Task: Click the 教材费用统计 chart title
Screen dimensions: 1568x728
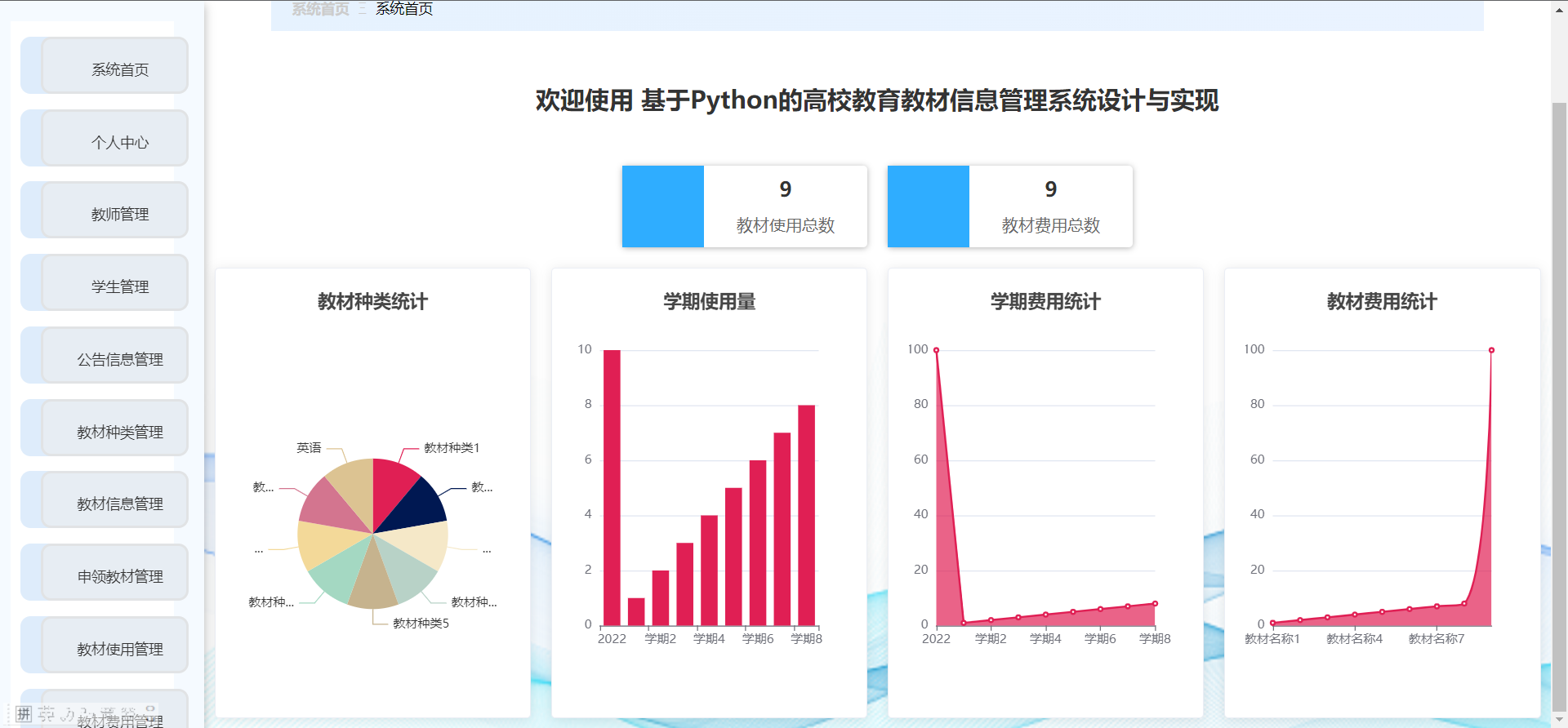Action: pos(1382,302)
